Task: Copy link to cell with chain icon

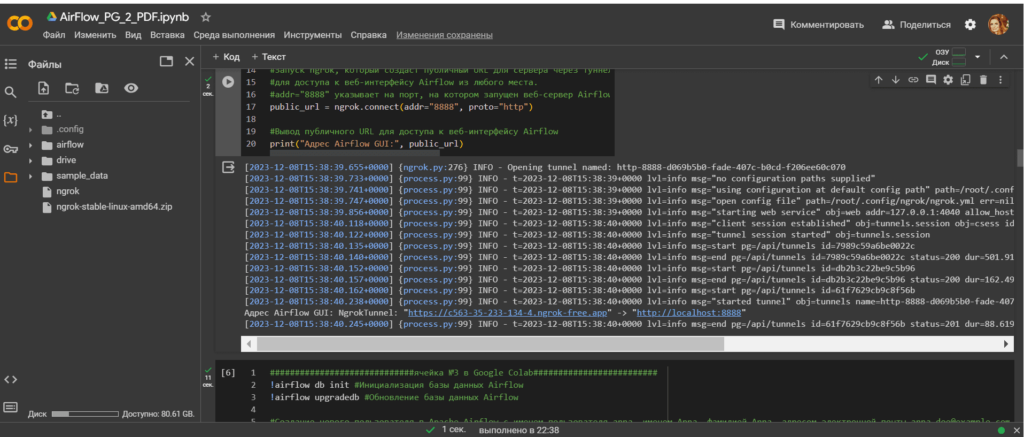Action: (913, 80)
